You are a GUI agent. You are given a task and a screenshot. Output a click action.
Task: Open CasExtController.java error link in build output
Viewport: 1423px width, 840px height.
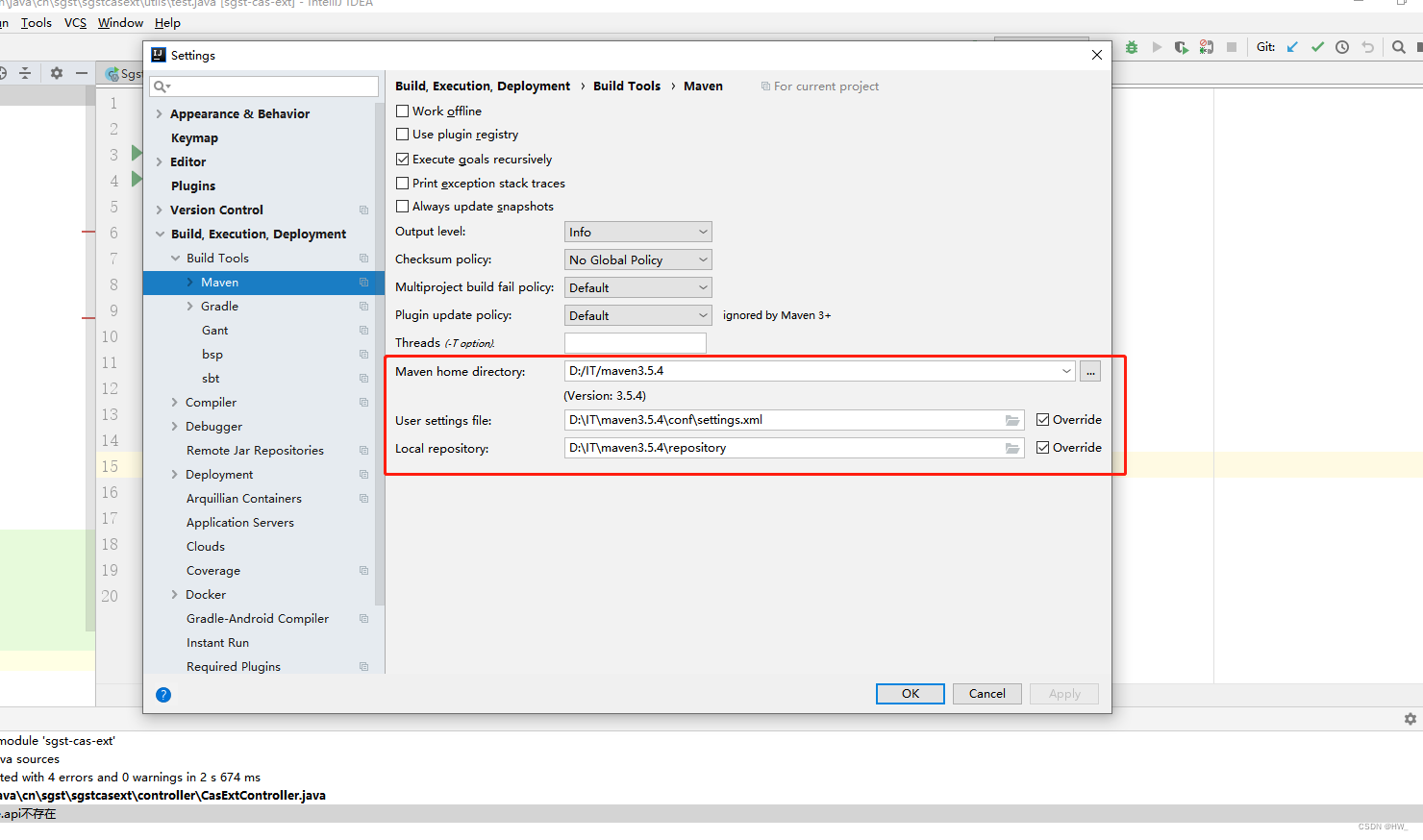[162, 796]
